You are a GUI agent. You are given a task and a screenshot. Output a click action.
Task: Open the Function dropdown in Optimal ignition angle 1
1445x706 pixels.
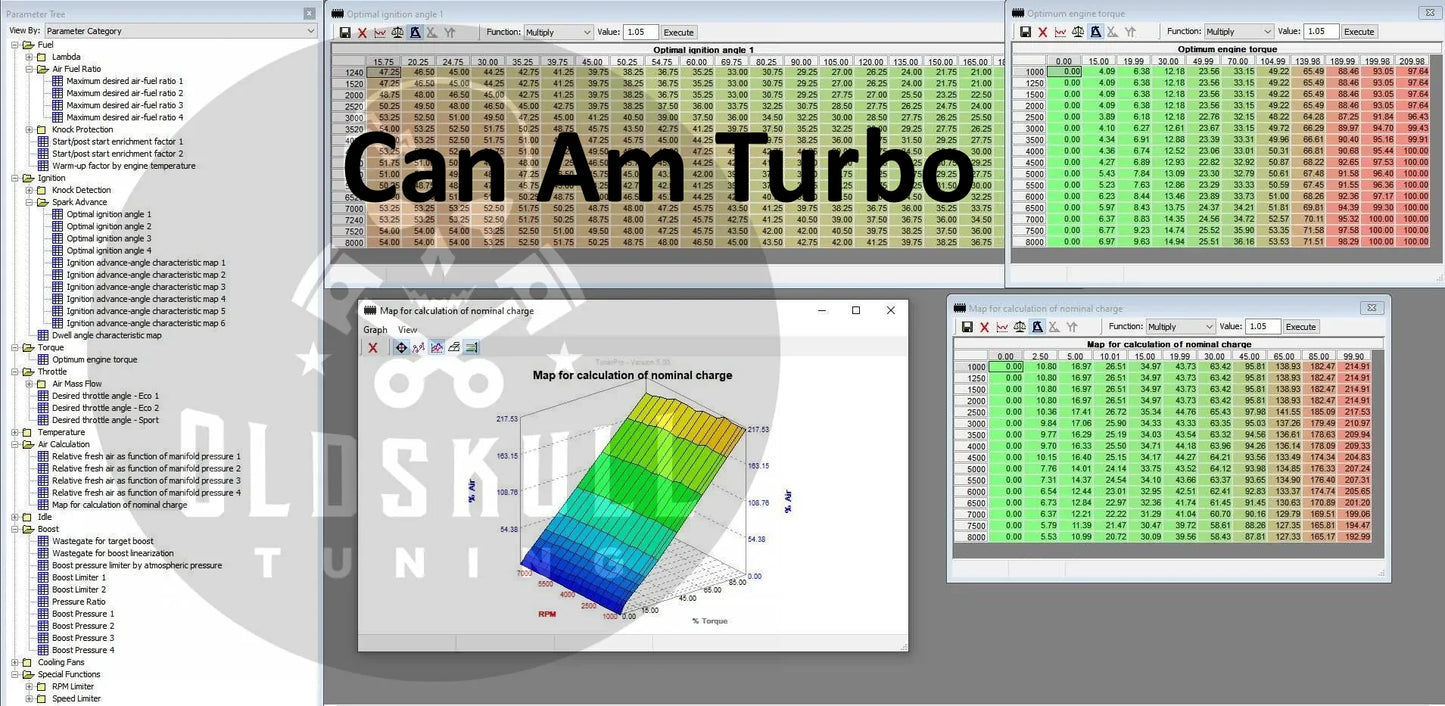coord(559,32)
